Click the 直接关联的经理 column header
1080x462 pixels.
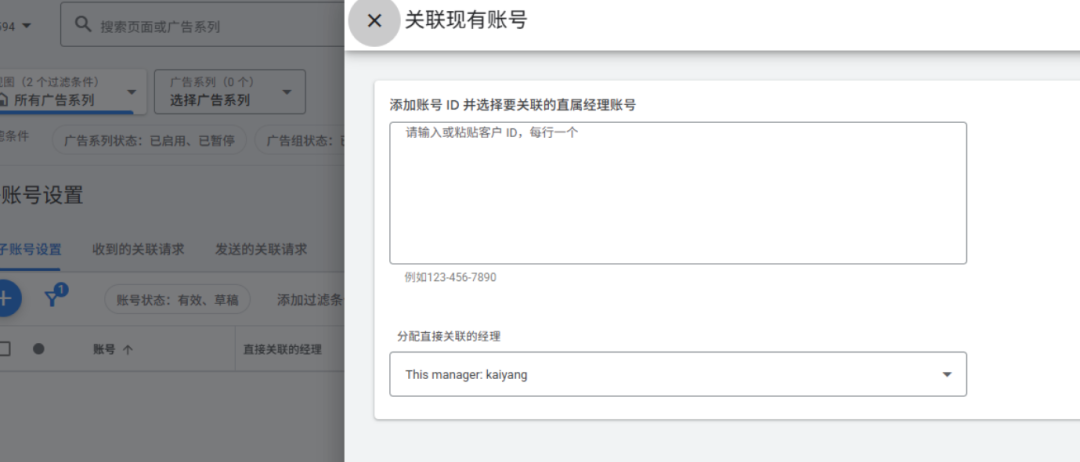pos(282,349)
